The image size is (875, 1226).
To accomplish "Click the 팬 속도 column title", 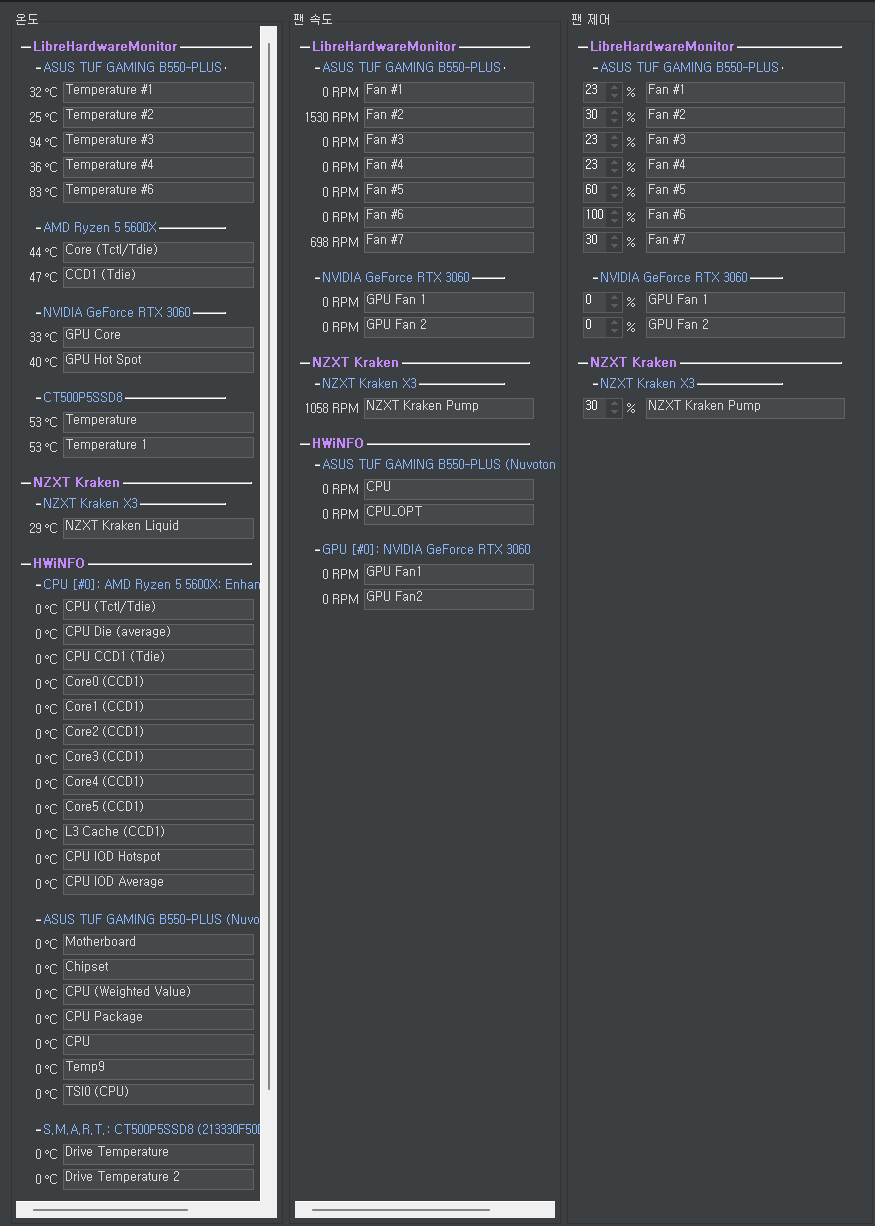I will point(312,19).
